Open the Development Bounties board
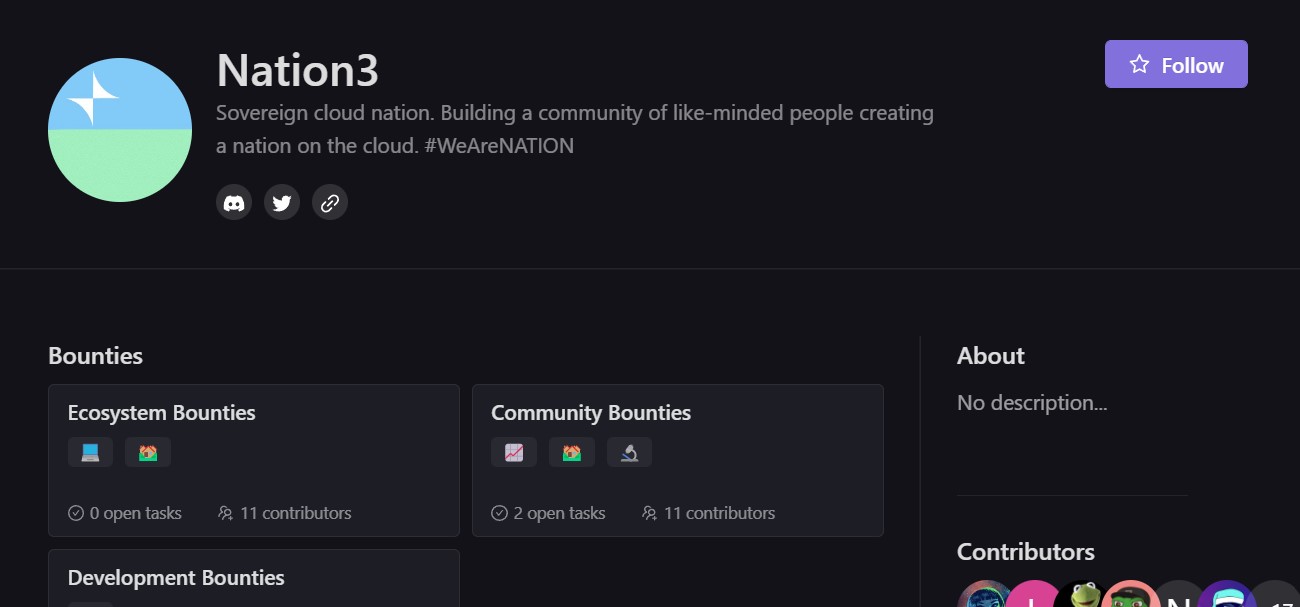1300x607 pixels. click(176, 578)
